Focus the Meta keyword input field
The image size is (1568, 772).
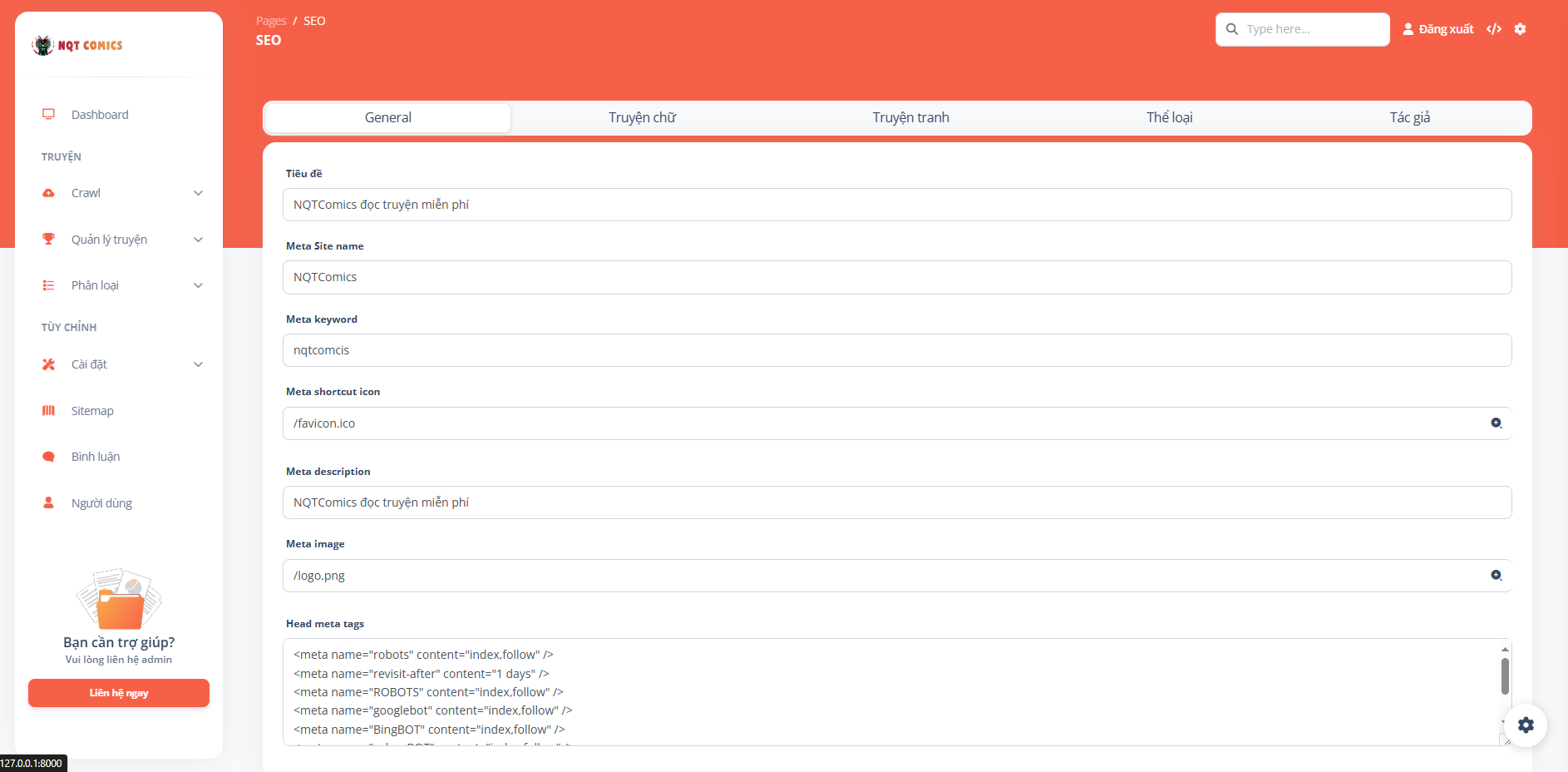point(896,350)
